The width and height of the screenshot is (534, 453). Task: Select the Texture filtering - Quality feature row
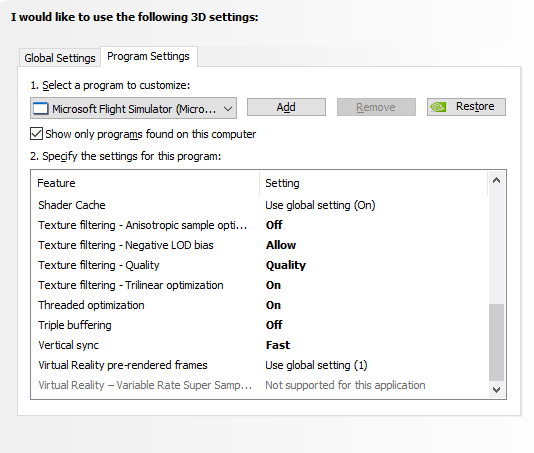[x=260, y=265]
